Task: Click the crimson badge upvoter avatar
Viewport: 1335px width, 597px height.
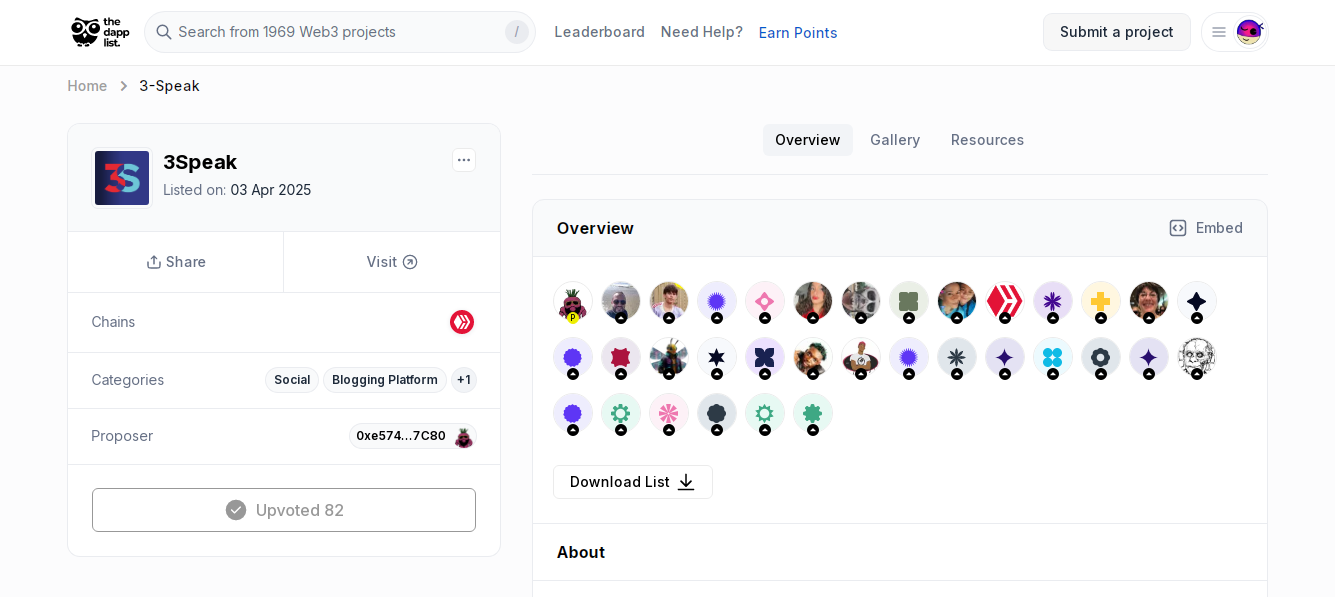Action: point(621,357)
